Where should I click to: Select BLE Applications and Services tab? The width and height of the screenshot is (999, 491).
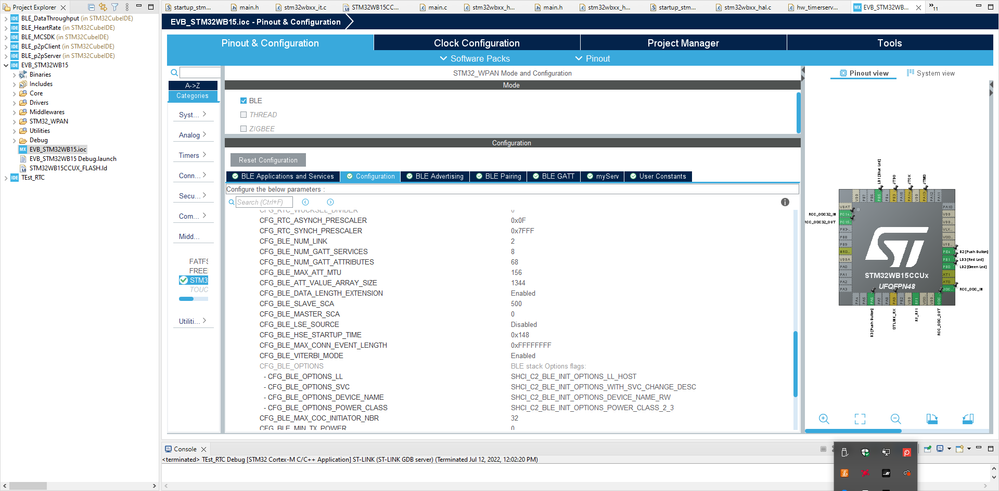283,176
